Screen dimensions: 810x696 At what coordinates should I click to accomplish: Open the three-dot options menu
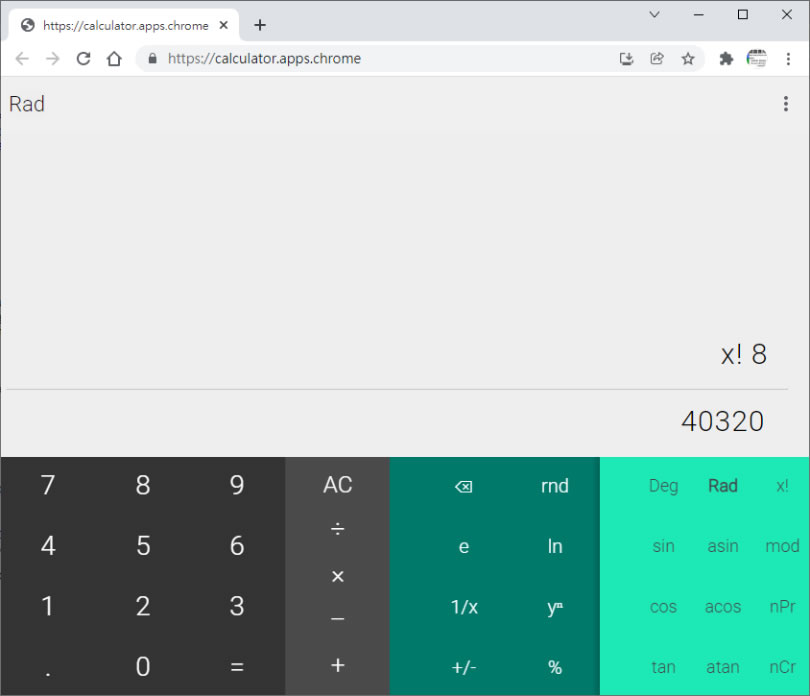click(785, 104)
